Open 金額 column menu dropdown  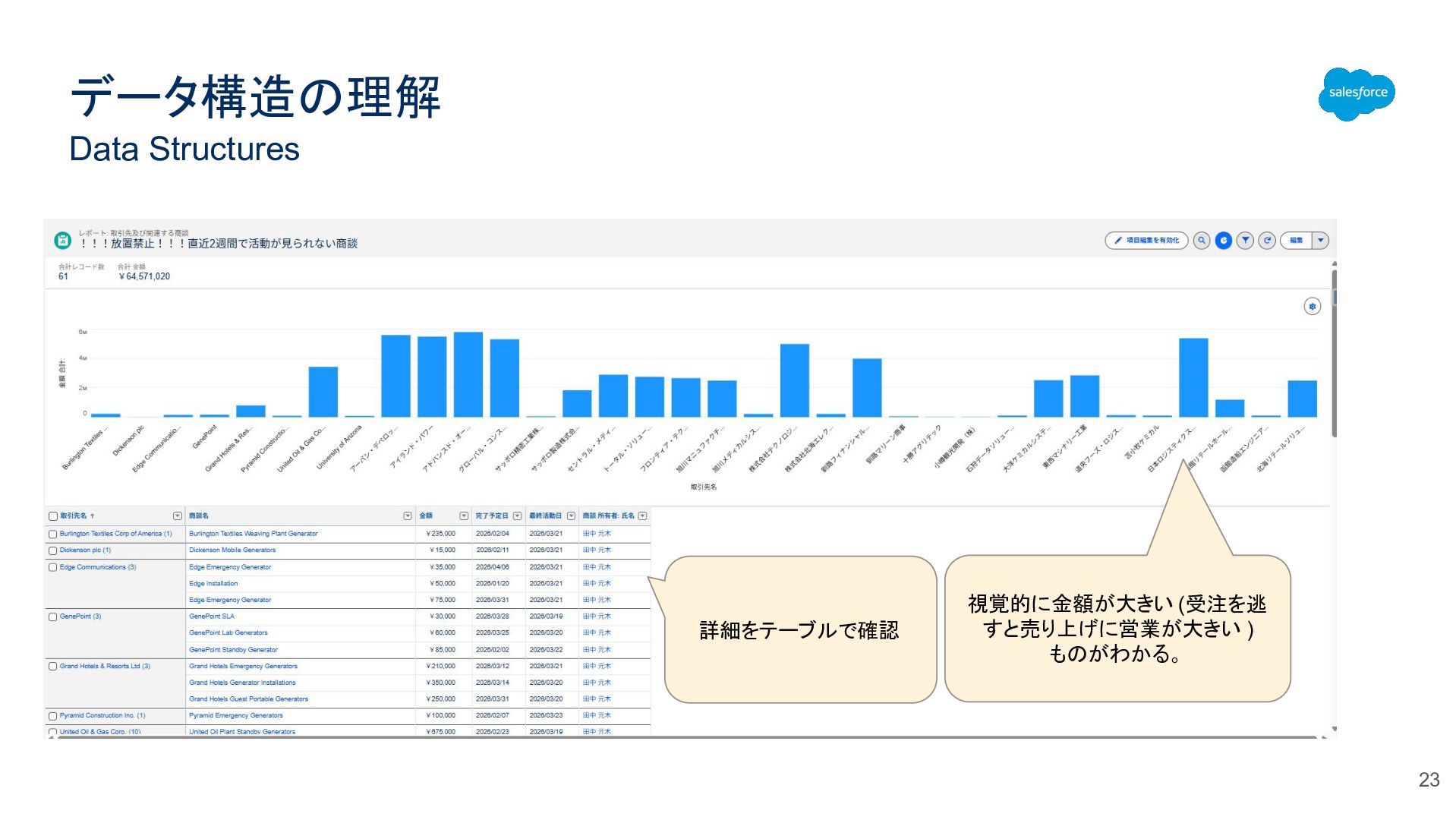[x=464, y=516]
